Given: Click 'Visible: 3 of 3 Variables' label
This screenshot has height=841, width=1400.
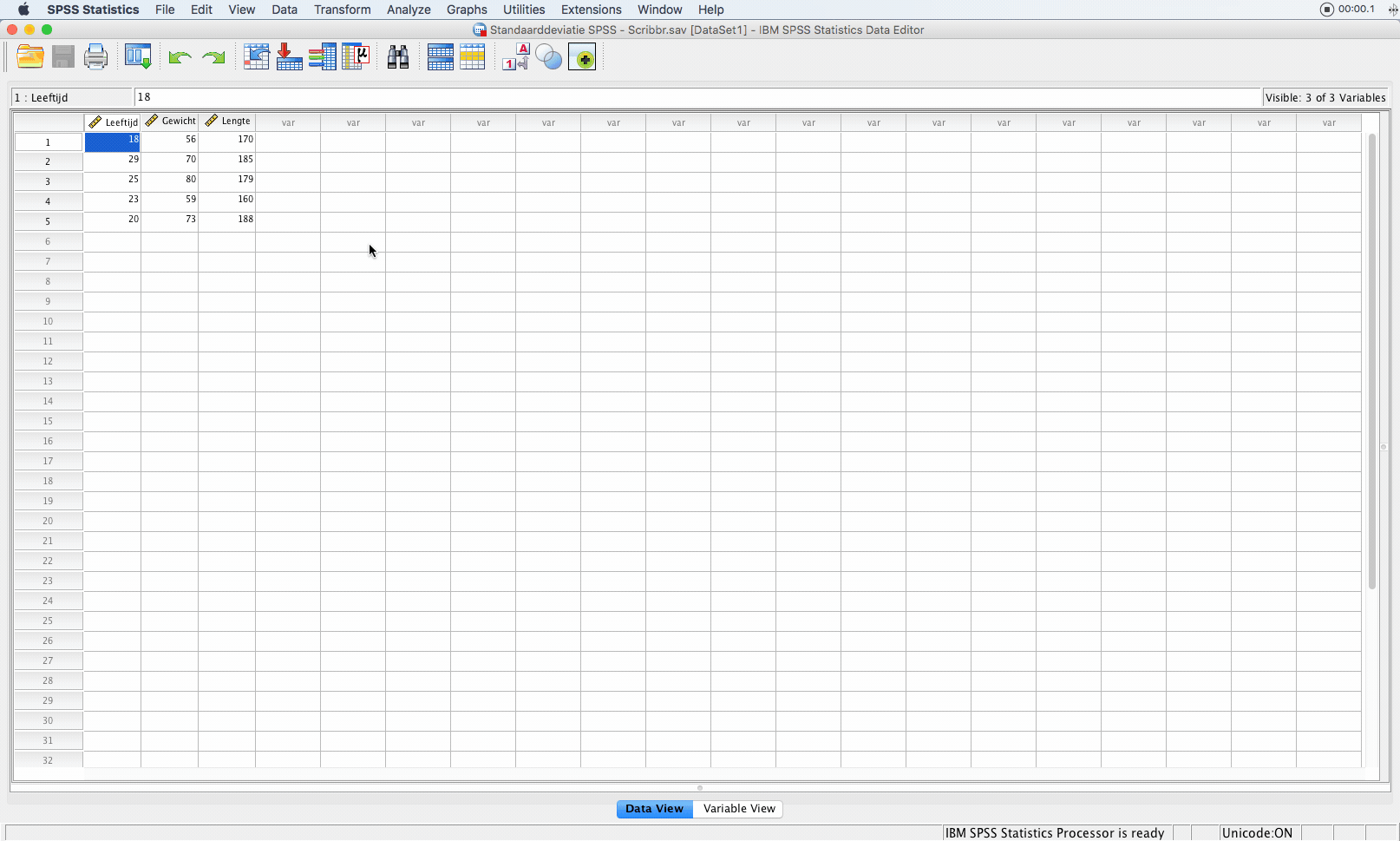Looking at the screenshot, I should click(x=1325, y=97).
